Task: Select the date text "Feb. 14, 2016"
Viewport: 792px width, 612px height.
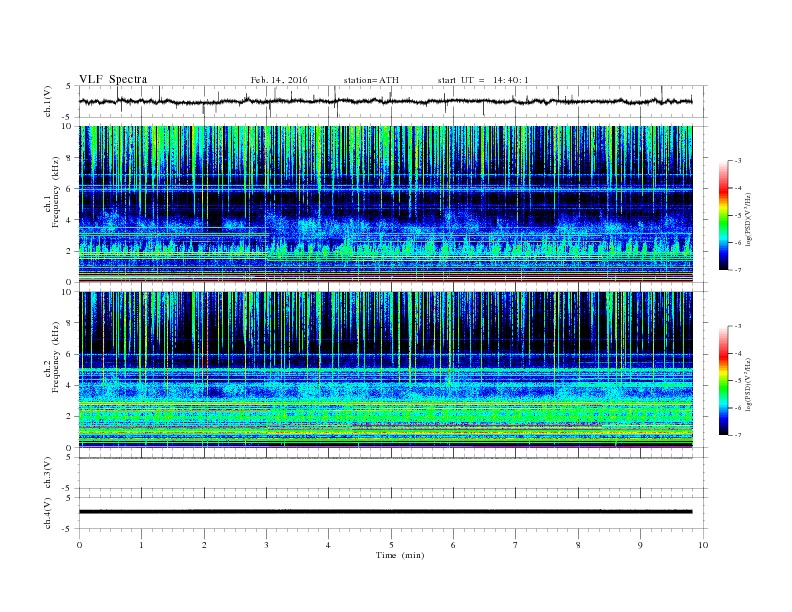Action: 279,80
